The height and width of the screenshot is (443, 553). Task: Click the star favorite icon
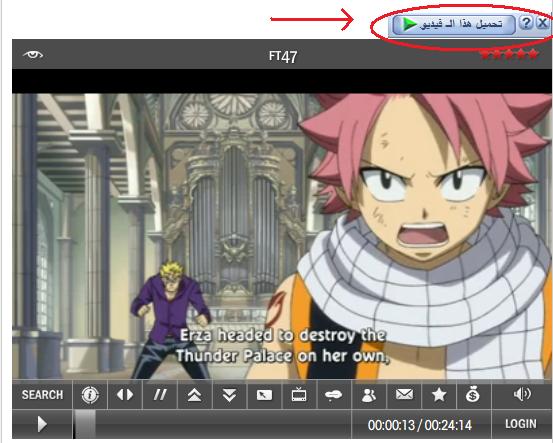(x=439, y=395)
